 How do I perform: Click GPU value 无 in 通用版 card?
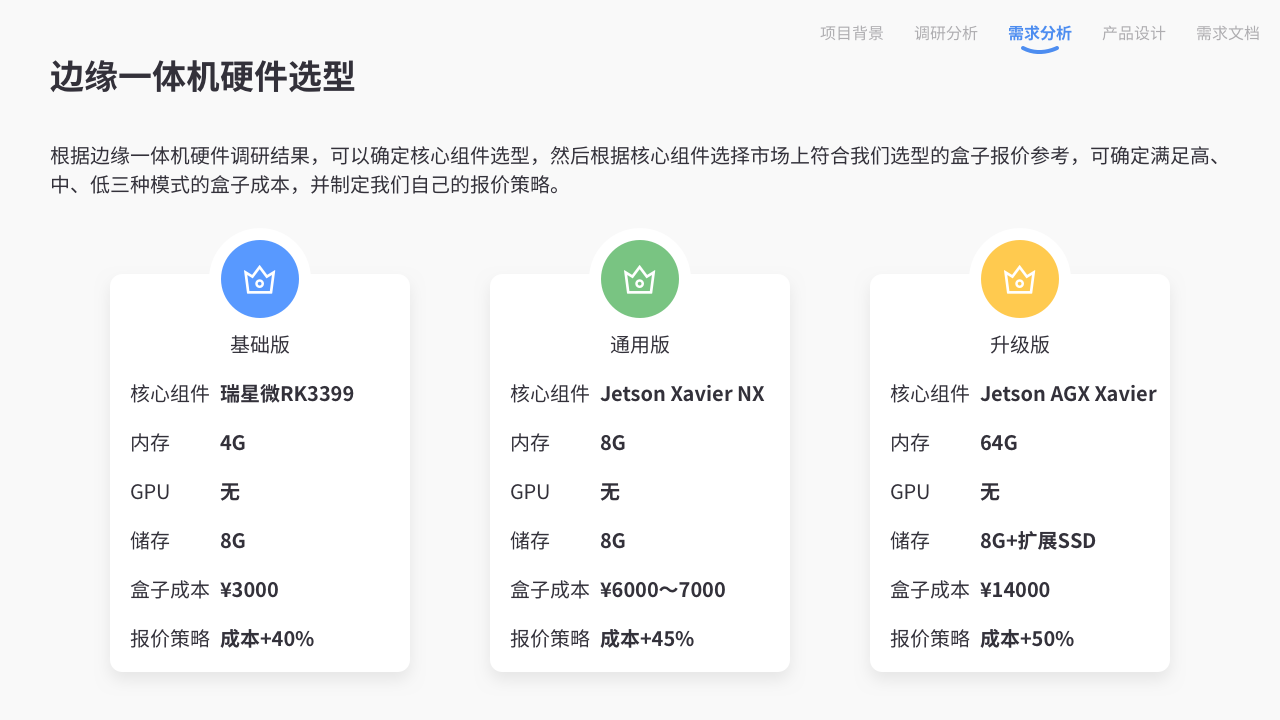(610, 492)
